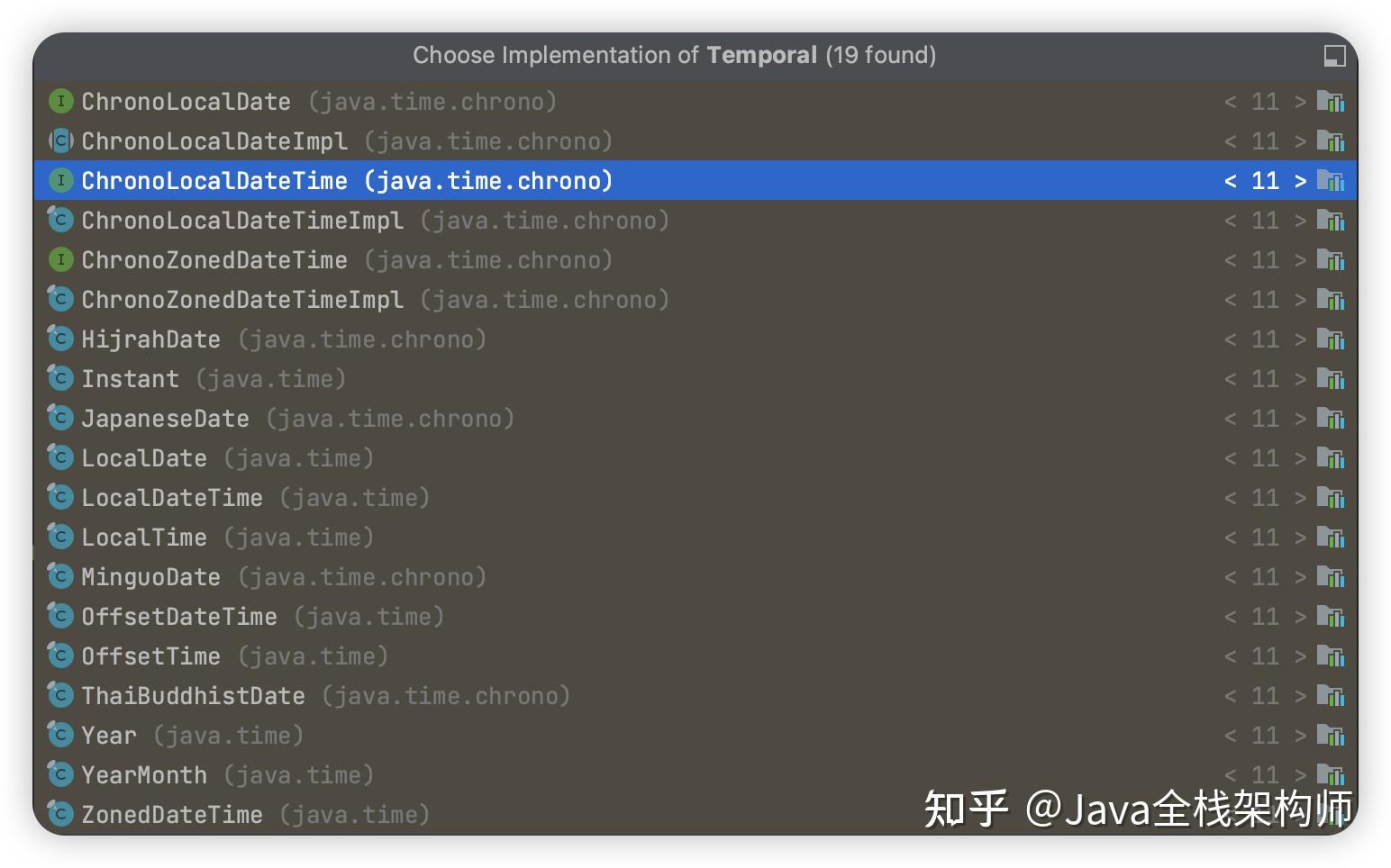This screenshot has width=1391, height=868.
Task: Select the YearMonth entry
Action: tap(144, 774)
